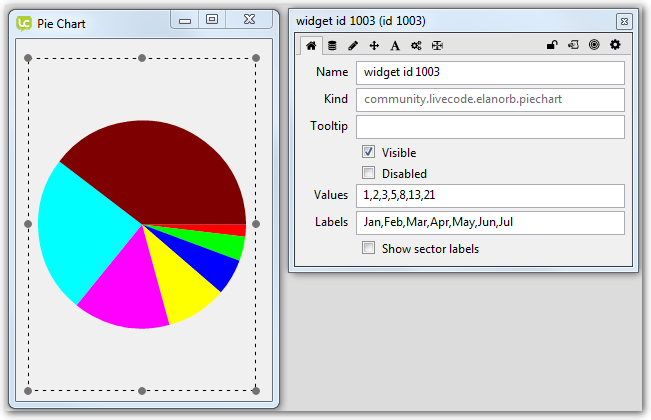Click the Name field
Screen dimensions: 651x420
point(490,73)
